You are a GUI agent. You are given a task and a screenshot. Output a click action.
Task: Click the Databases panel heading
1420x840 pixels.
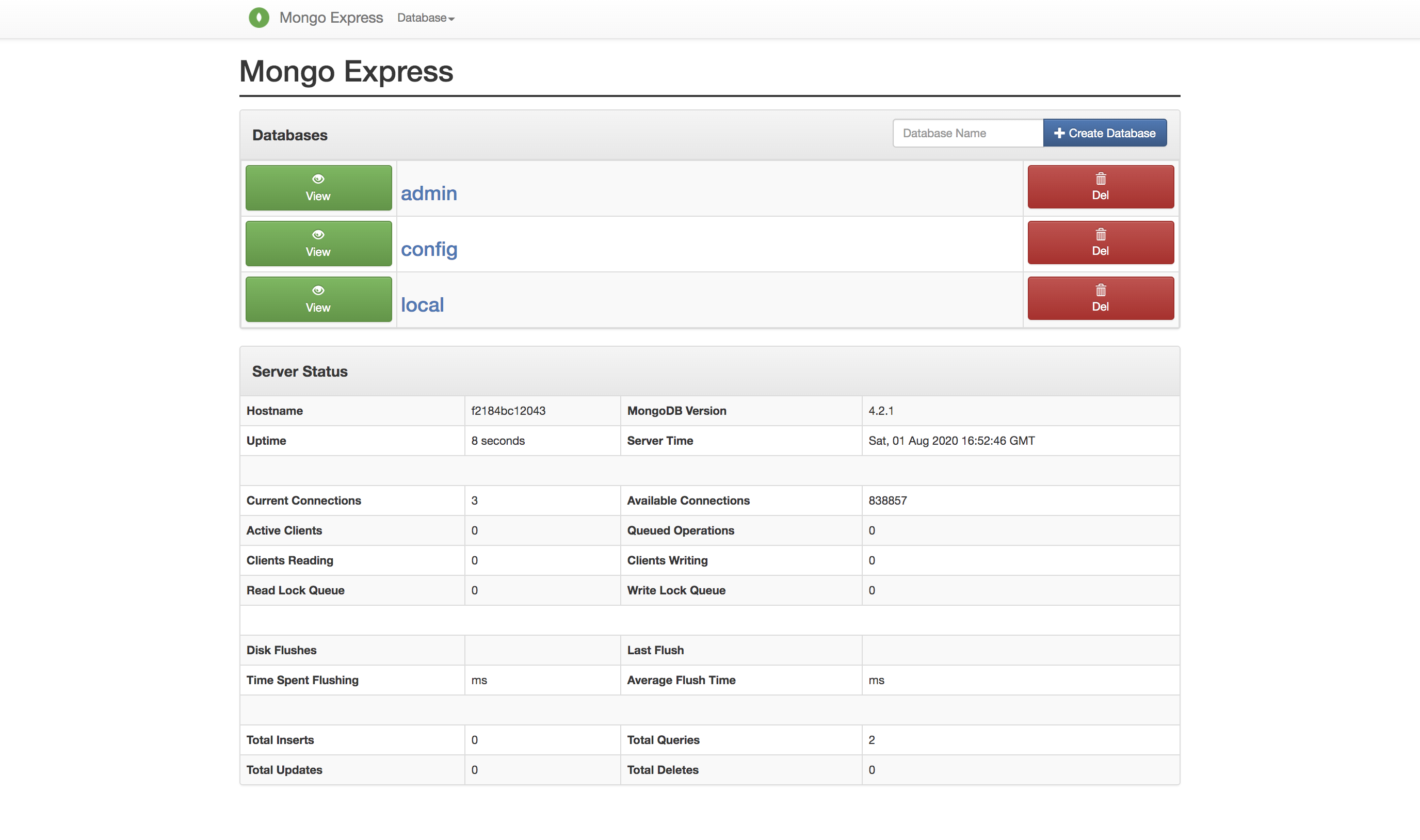click(x=290, y=135)
